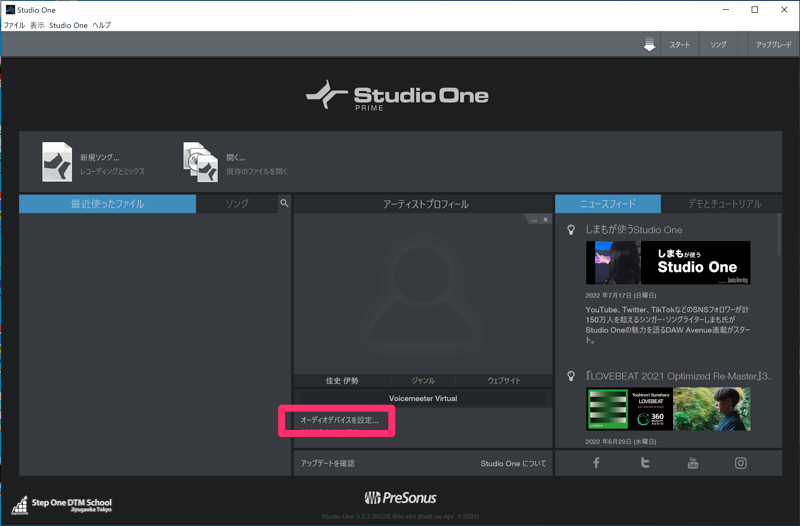Select the デモとチュートリアル tab
This screenshot has height=526, width=800.
pos(724,204)
